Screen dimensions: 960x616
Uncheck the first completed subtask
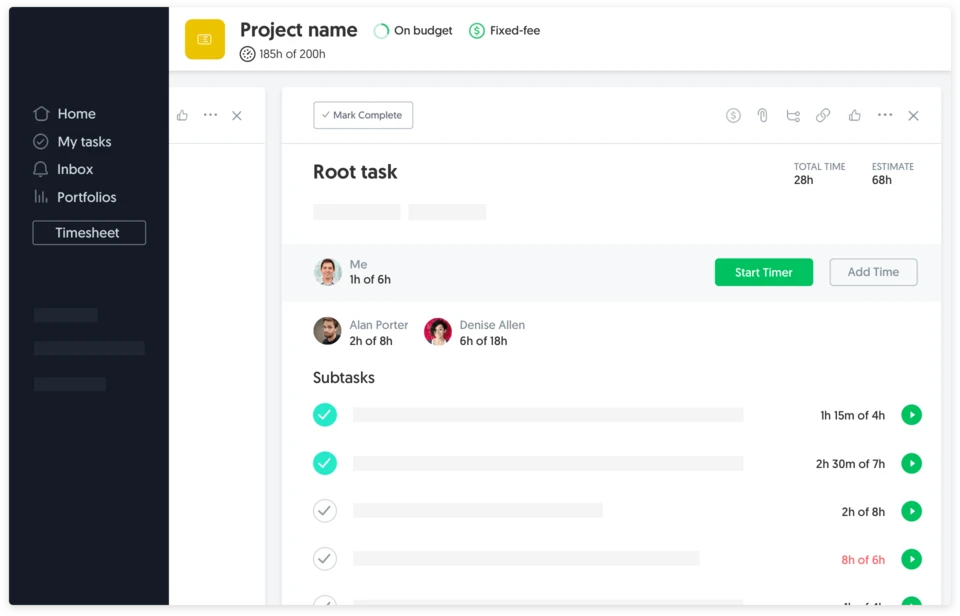point(325,415)
